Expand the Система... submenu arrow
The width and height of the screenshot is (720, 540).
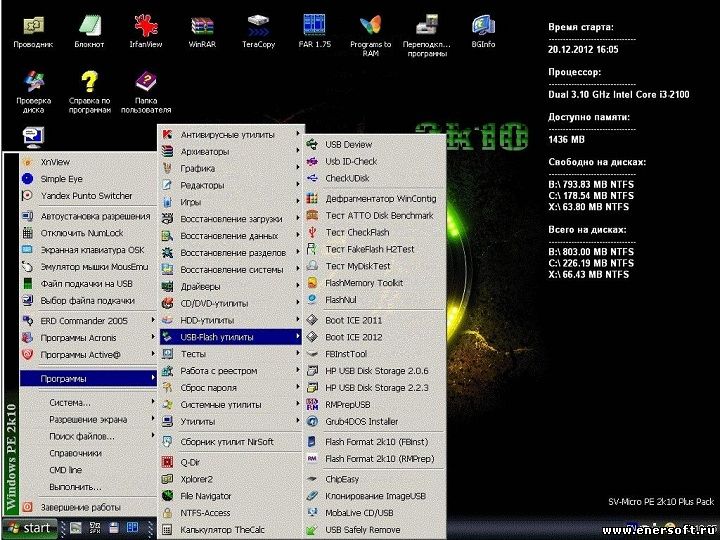pos(153,402)
